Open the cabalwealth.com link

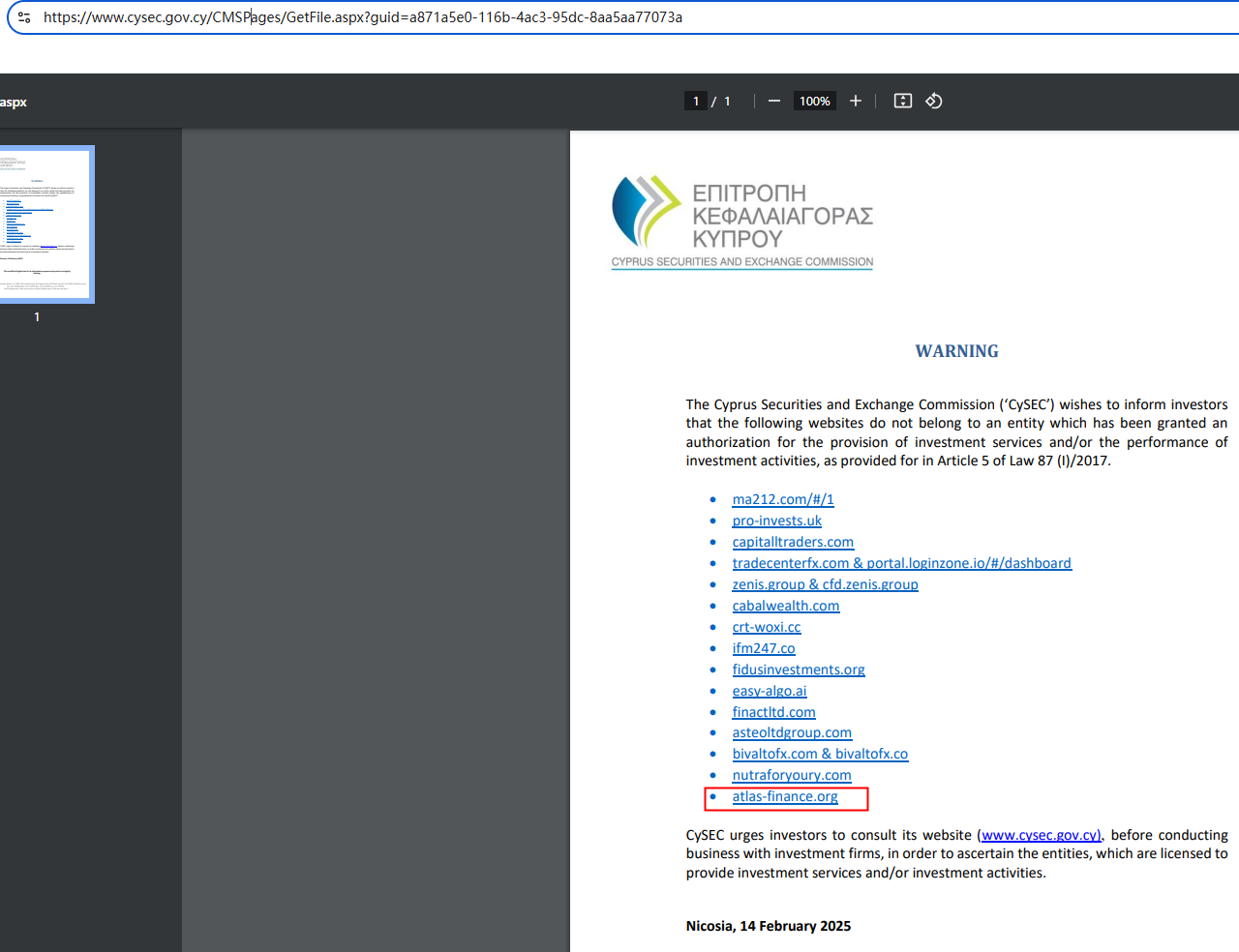(x=786, y=606)
